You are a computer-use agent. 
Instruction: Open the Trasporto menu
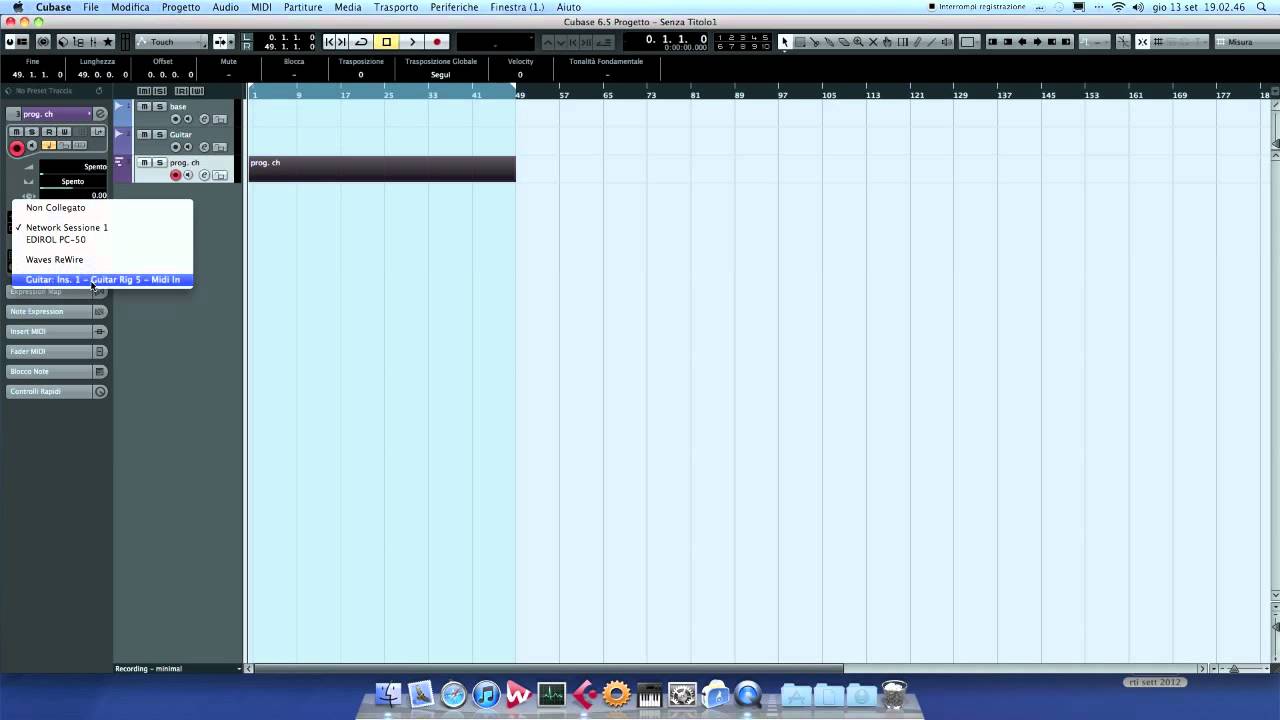coord(396,7)
